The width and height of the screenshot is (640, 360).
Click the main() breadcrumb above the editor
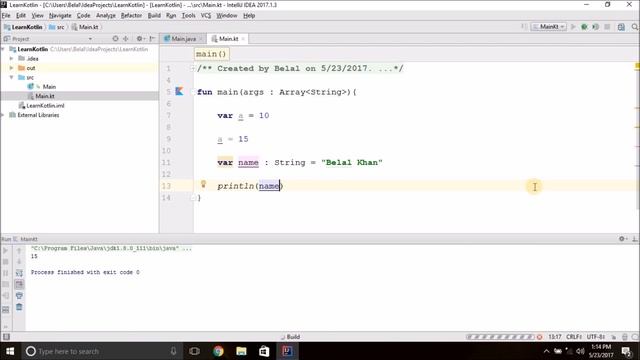pos(211,54)
